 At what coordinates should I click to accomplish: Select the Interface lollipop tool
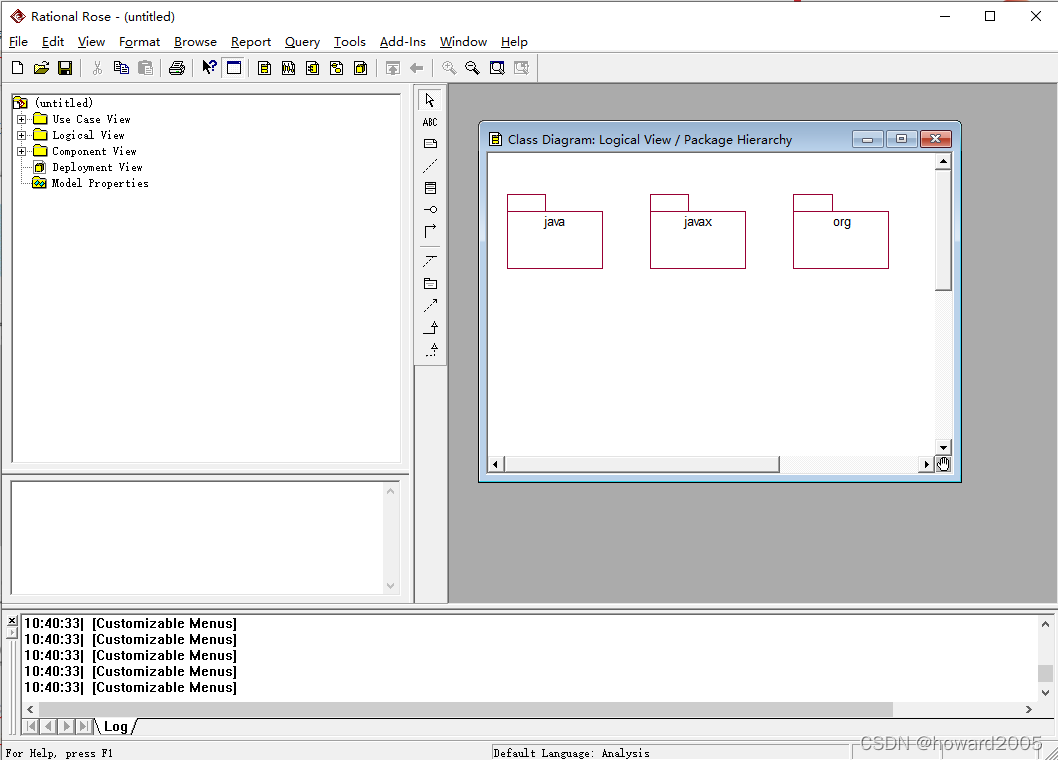(x=430, y=209)
